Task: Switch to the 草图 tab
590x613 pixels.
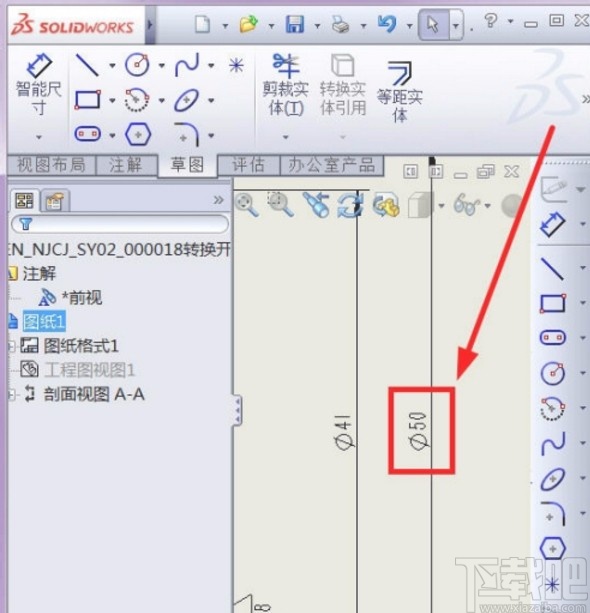Action: (187, 165)
